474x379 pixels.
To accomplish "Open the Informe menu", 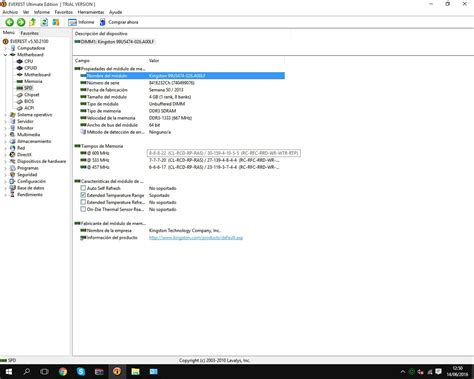I will [42, 12].
